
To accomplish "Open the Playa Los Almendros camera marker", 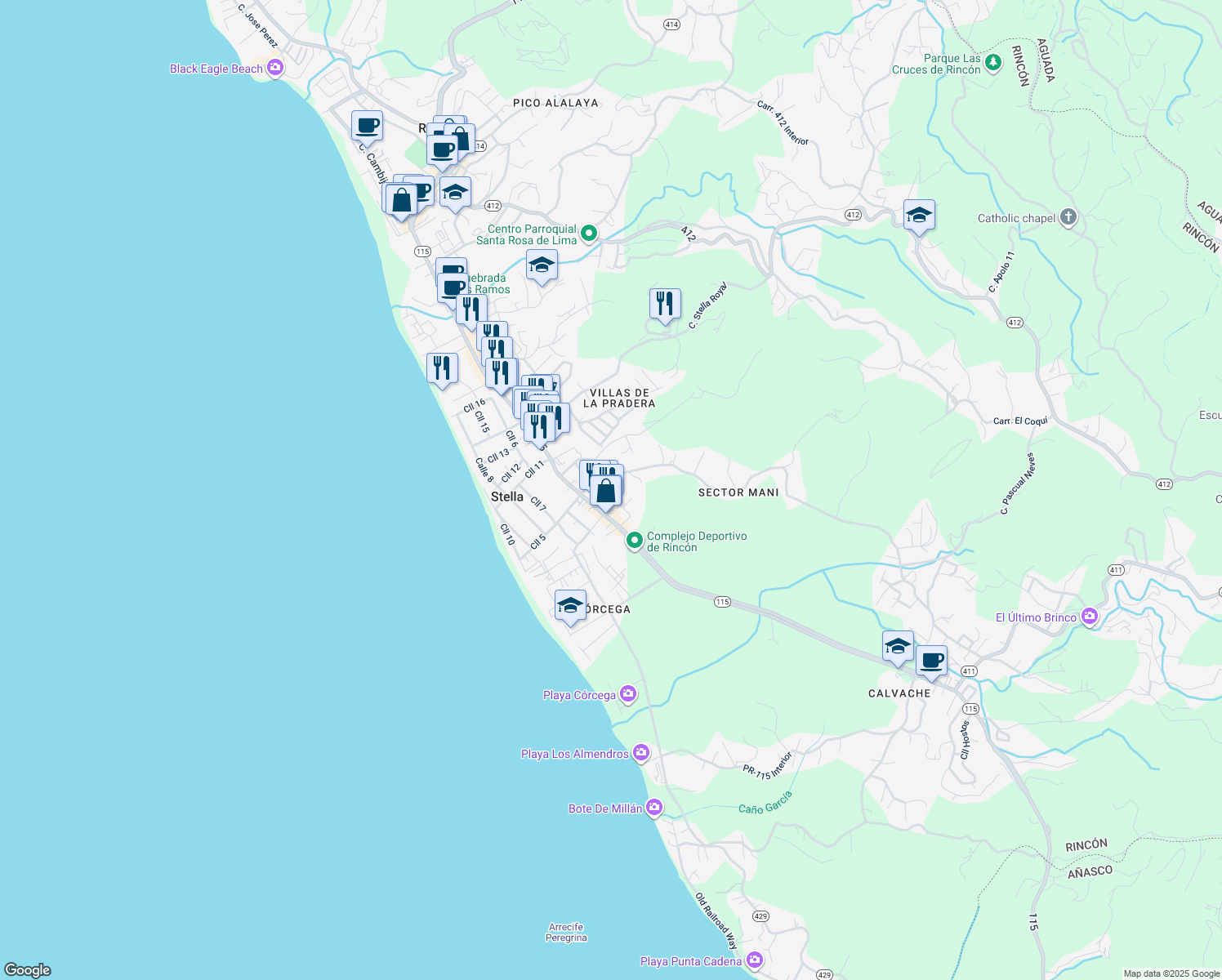I will pyautogui.click(x=641, y=753).
